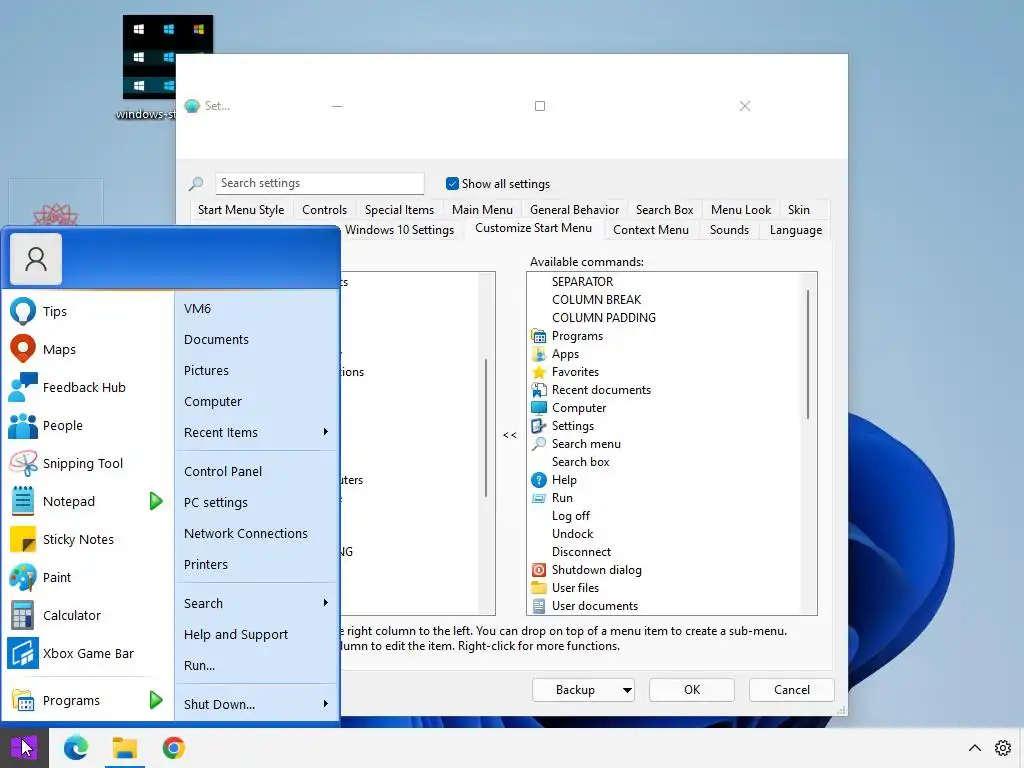The image size is (1024, 768).
Task: Switch to Start Menu Style tab
Action: coord(241,210)
